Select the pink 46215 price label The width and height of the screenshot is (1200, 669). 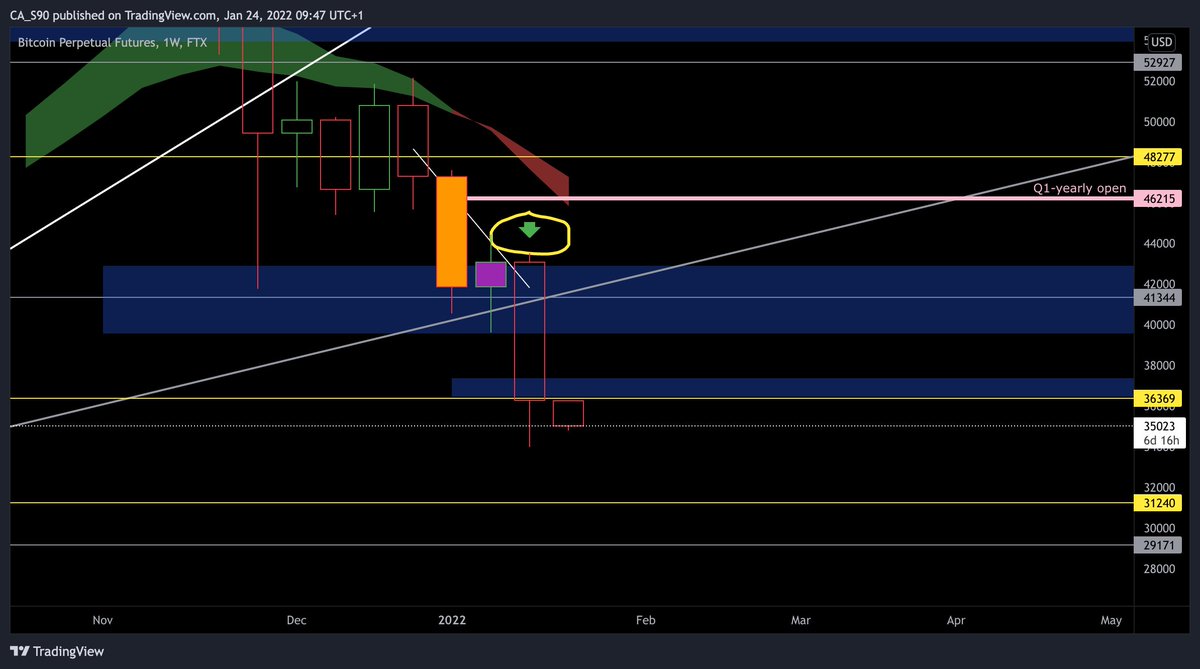click(x=1159, y=200)
